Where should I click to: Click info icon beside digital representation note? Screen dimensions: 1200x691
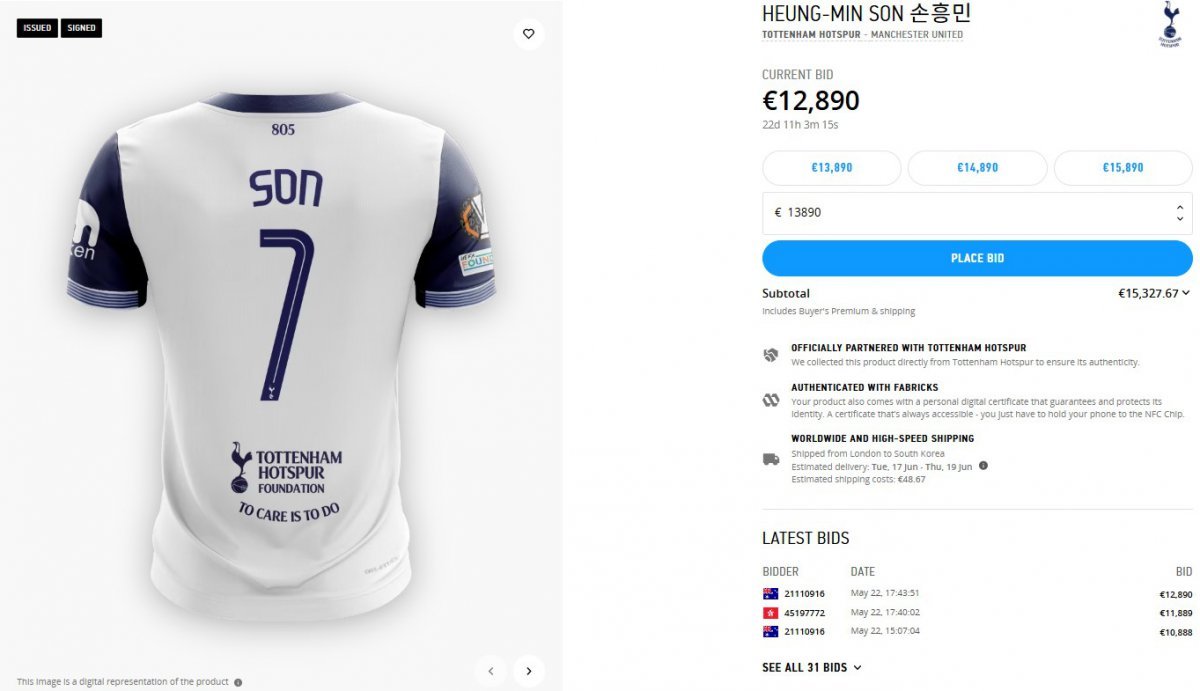(238, 682)
